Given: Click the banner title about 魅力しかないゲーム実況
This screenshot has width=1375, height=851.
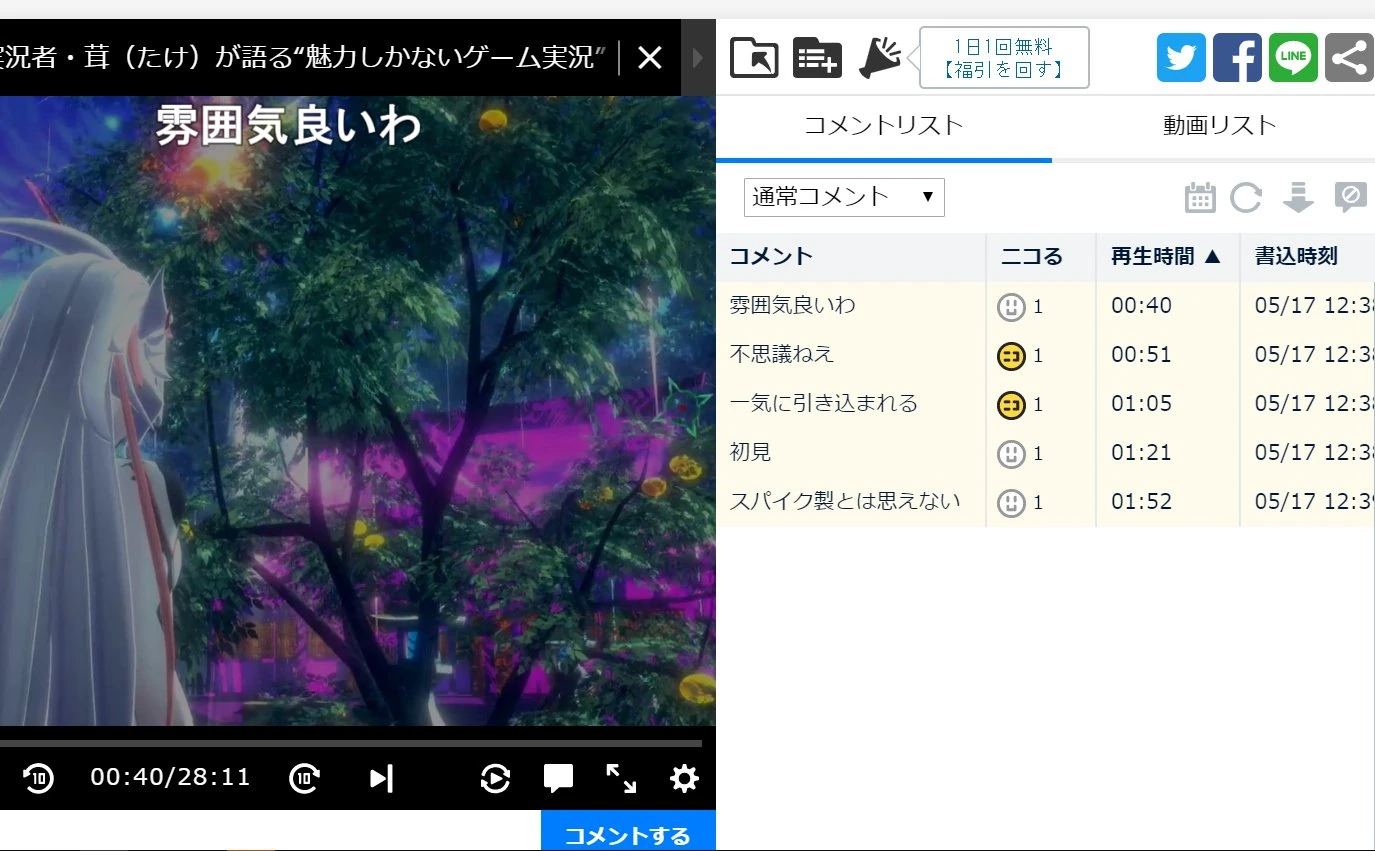Looking at the screenshot, I should tap(304, 57).
